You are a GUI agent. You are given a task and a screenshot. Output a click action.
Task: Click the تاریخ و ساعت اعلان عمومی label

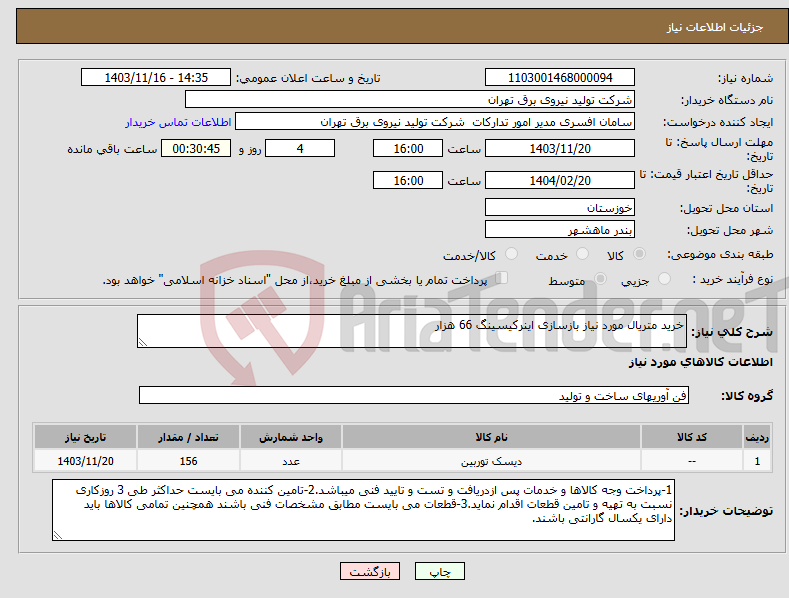(308, 79)
